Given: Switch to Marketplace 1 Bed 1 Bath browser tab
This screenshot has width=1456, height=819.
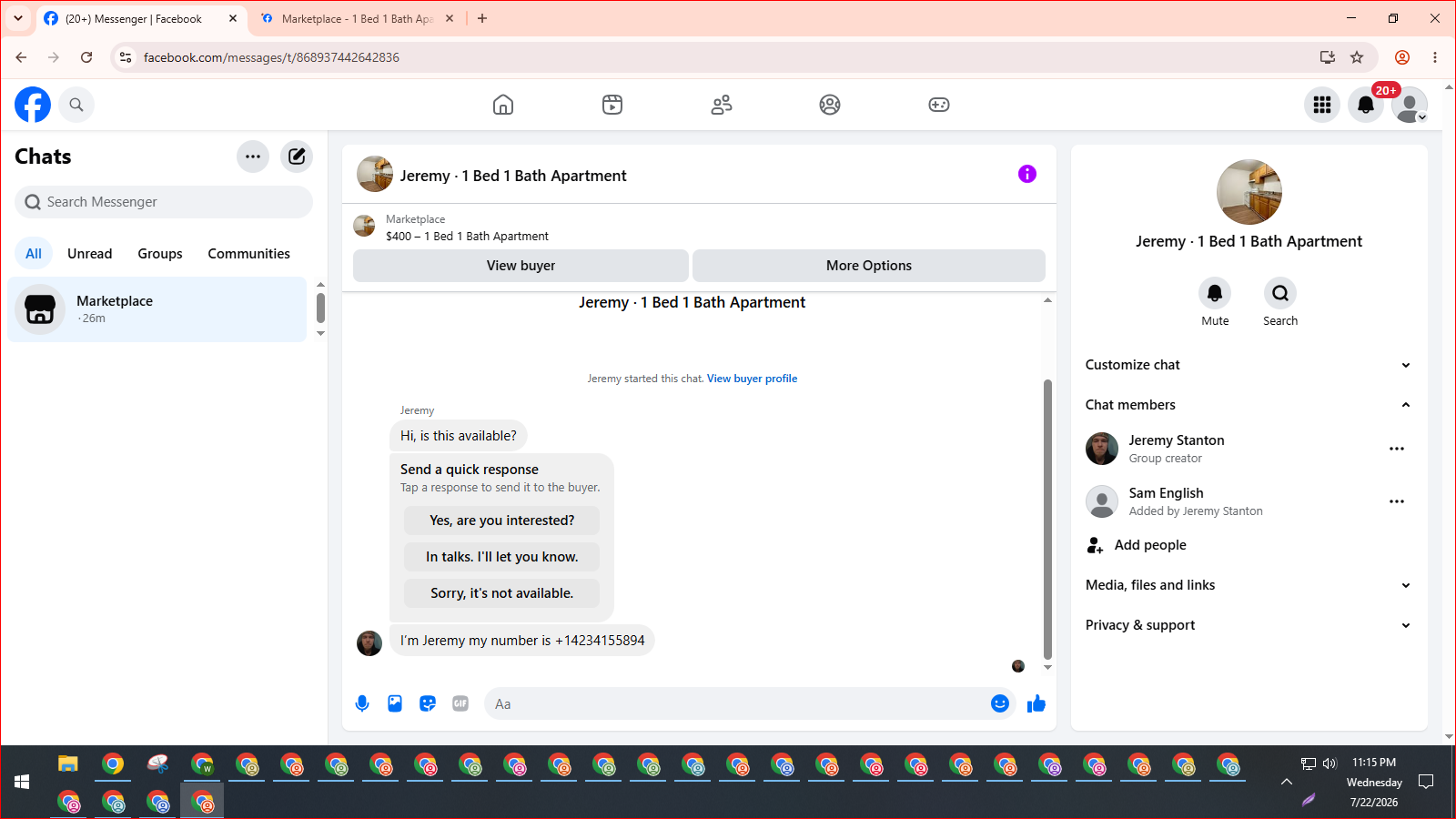Looking at the screenshot, I should (357, 18).
